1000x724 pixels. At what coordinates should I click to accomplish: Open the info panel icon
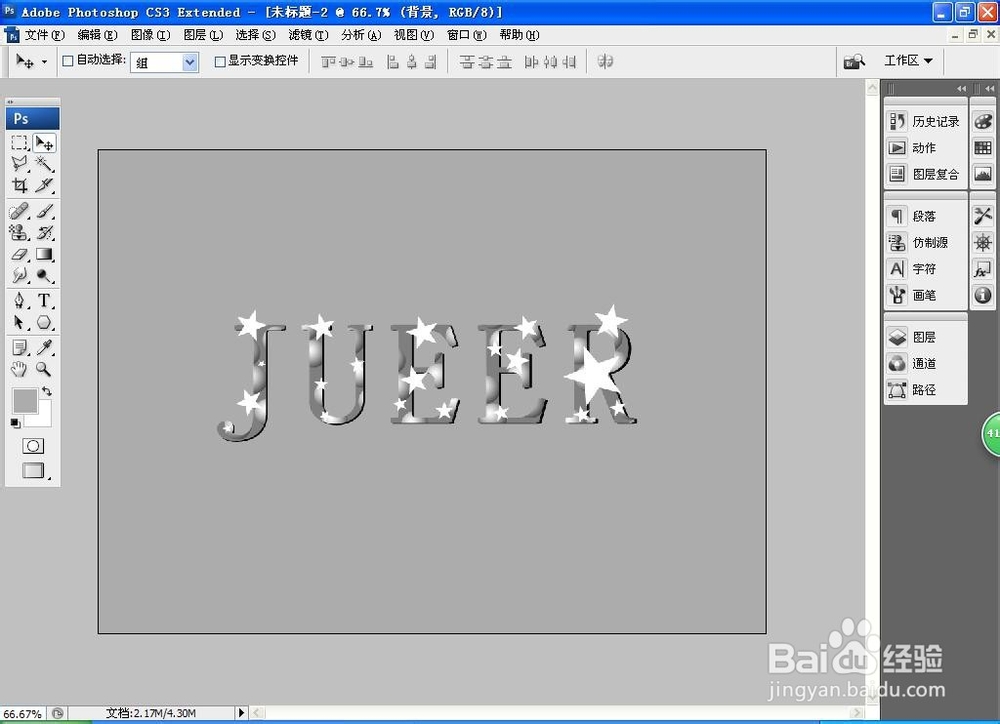(983, 295)
